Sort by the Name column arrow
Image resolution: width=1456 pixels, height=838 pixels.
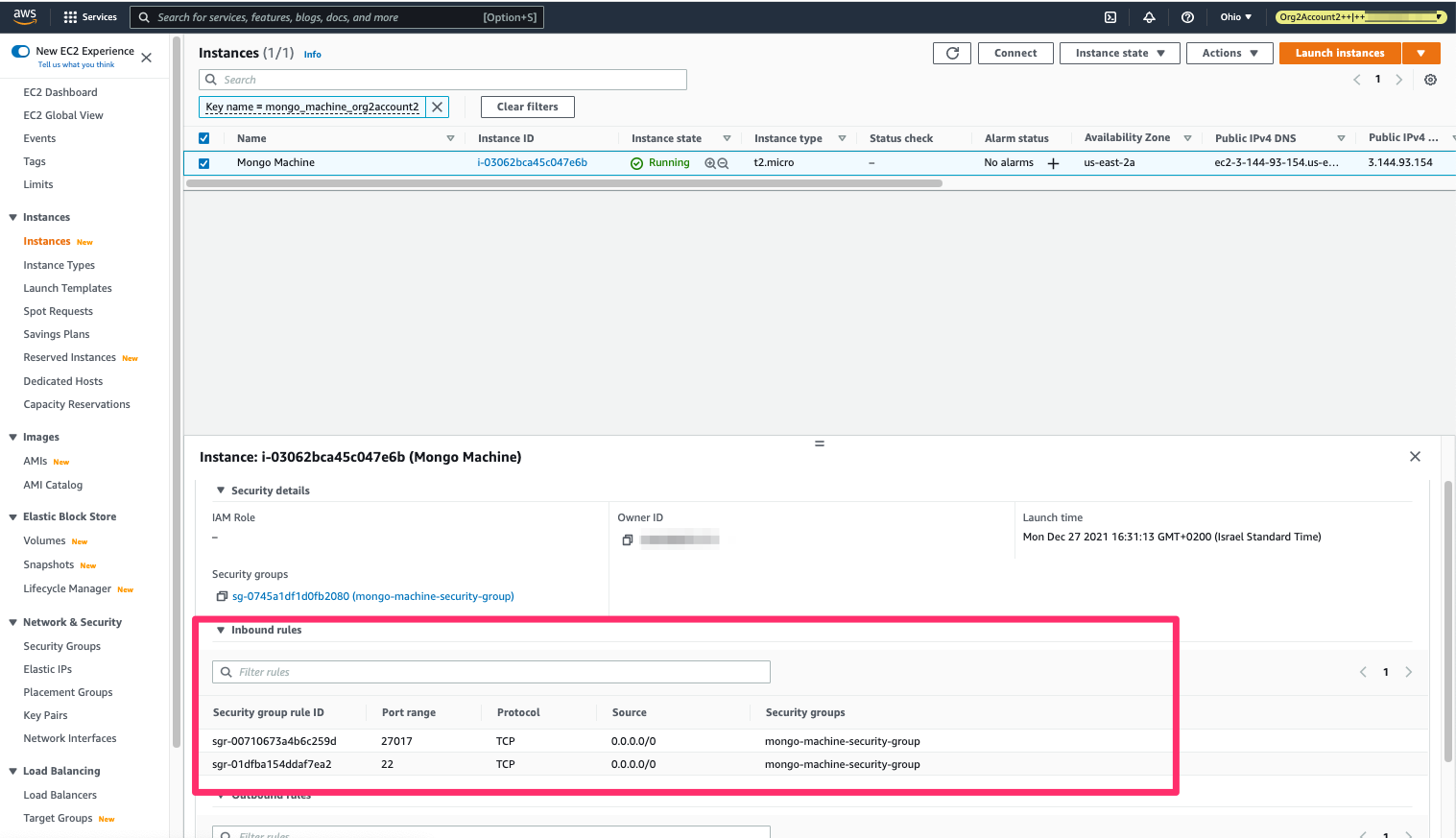coord(450,138)
